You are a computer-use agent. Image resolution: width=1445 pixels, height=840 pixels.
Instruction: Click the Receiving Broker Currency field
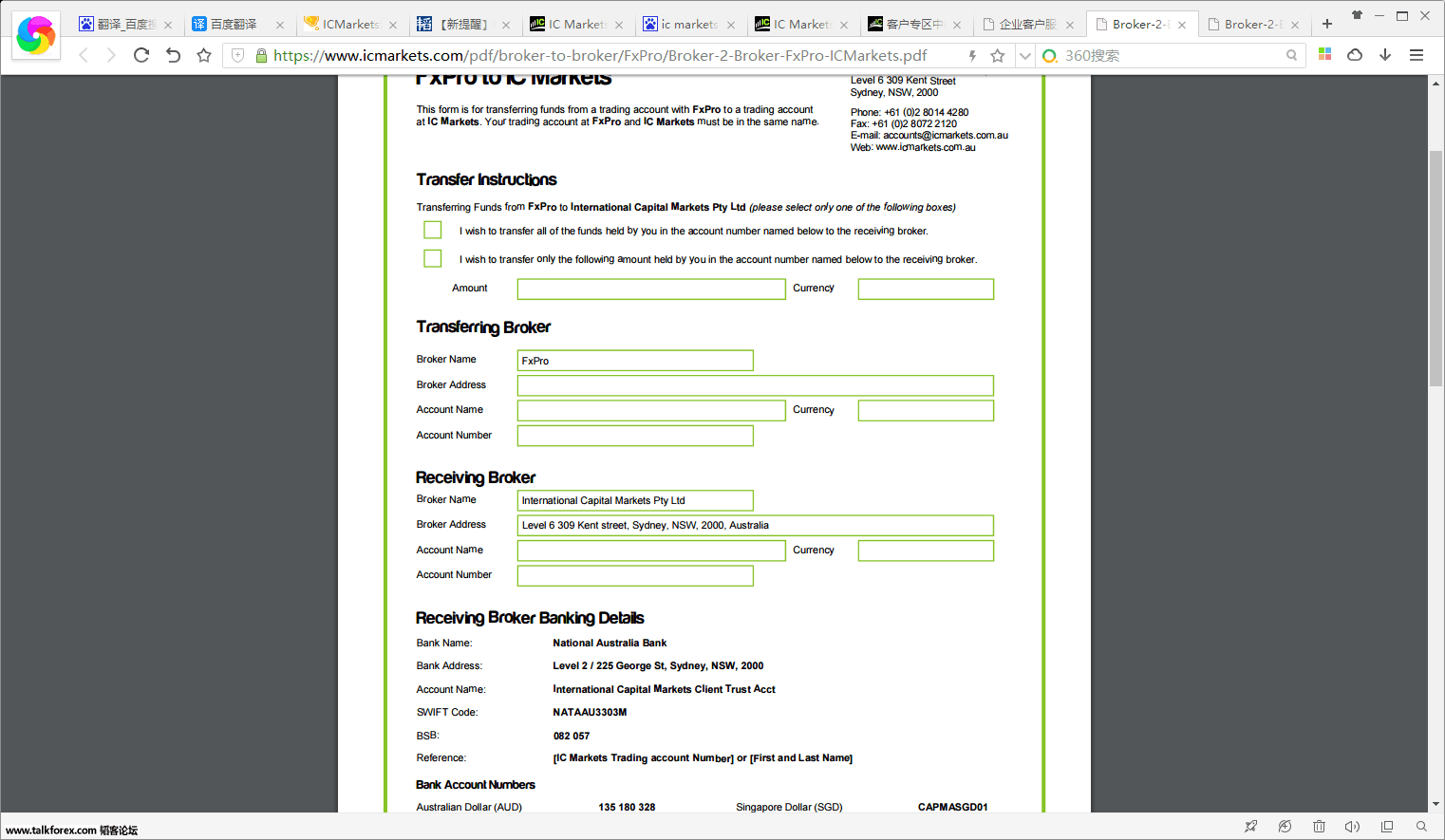926,551
